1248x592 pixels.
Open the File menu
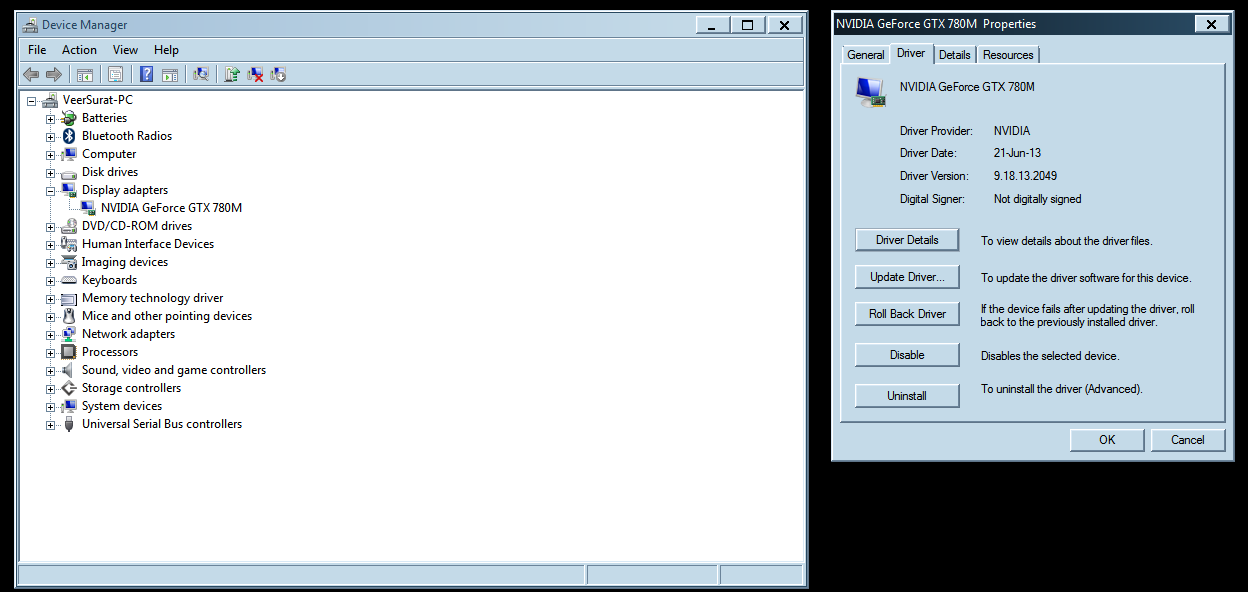click(37, 50)
